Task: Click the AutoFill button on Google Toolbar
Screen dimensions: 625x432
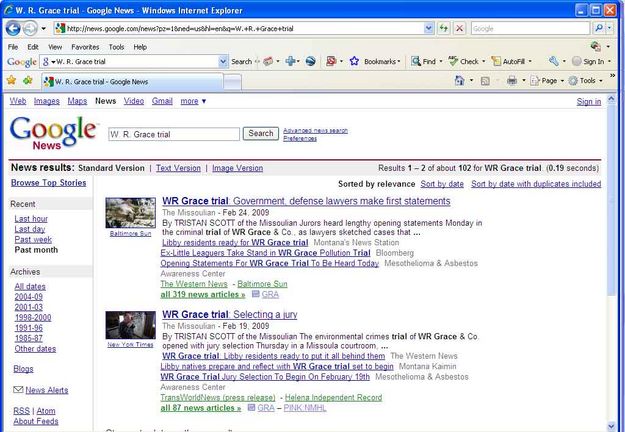Action: [x=508, y=62]
